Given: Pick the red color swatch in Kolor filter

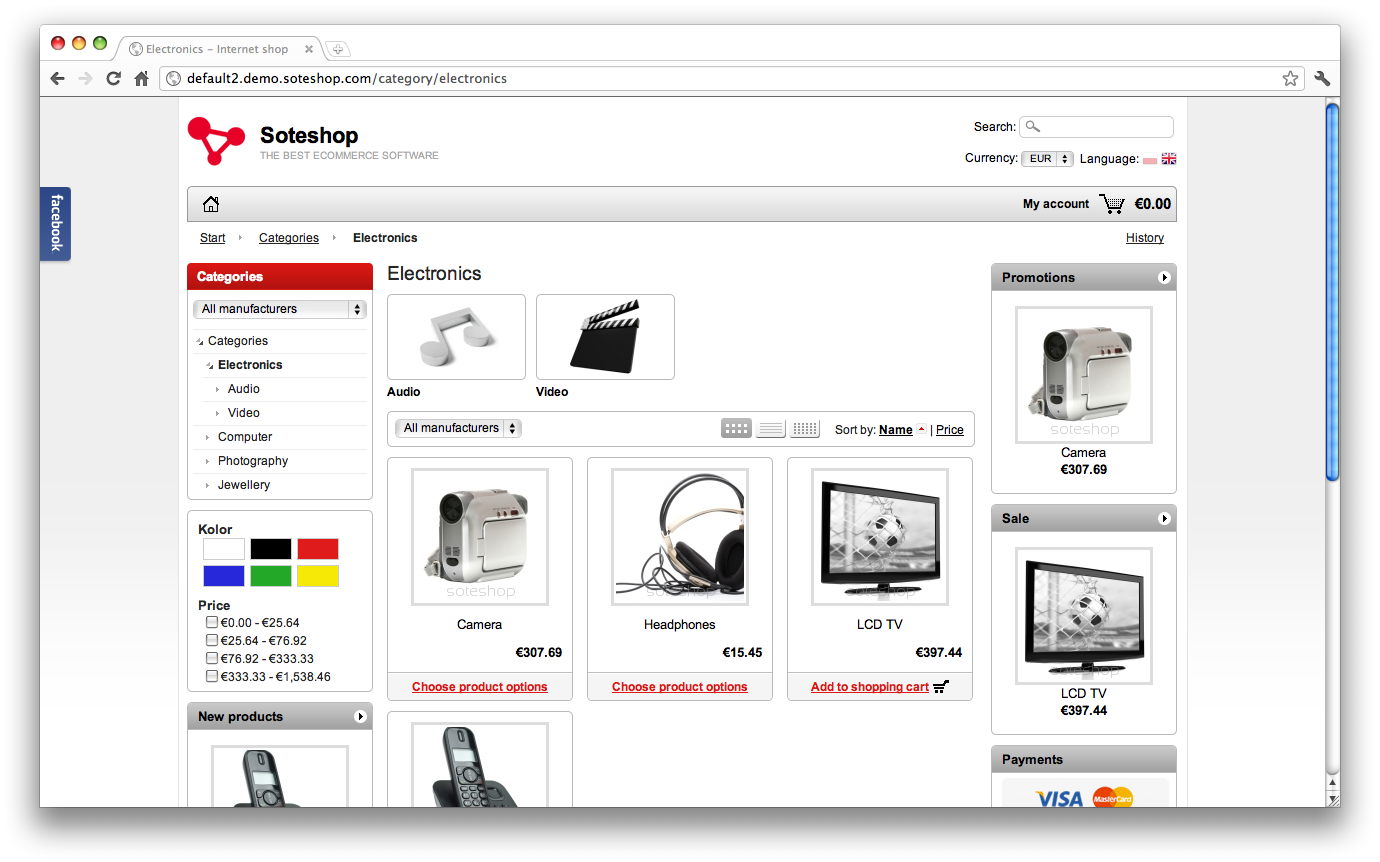Looking at the screenshot, I should (x=317, y=548).
